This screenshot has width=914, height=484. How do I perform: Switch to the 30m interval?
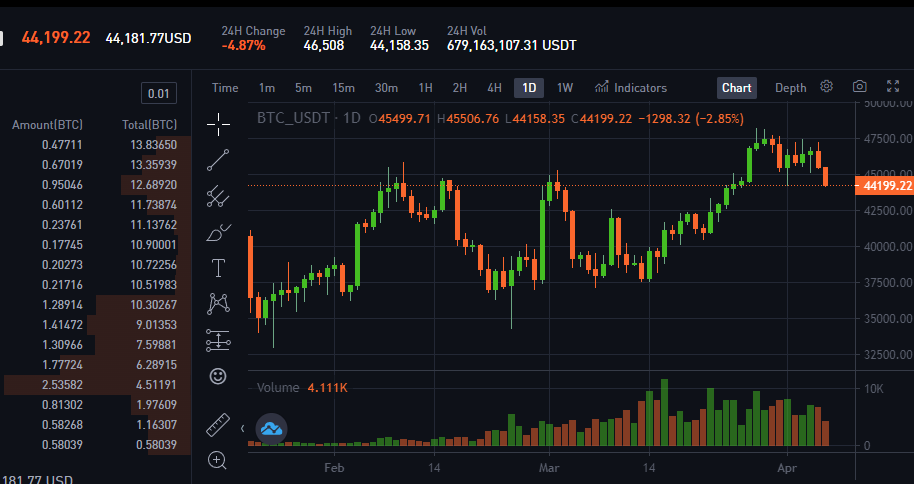click(386, 88)
